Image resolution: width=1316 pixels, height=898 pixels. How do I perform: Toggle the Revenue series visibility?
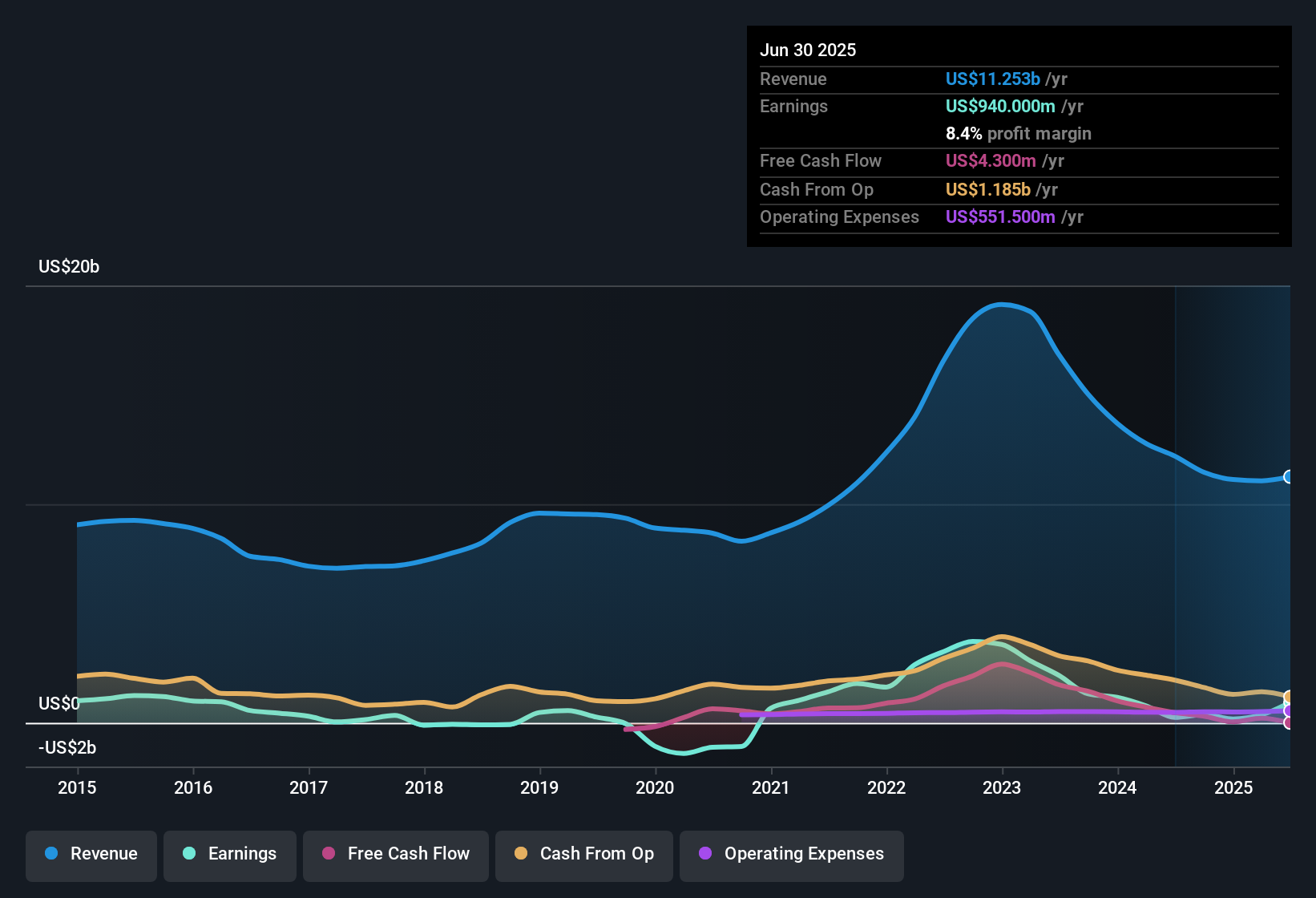[x=91, y=854]
